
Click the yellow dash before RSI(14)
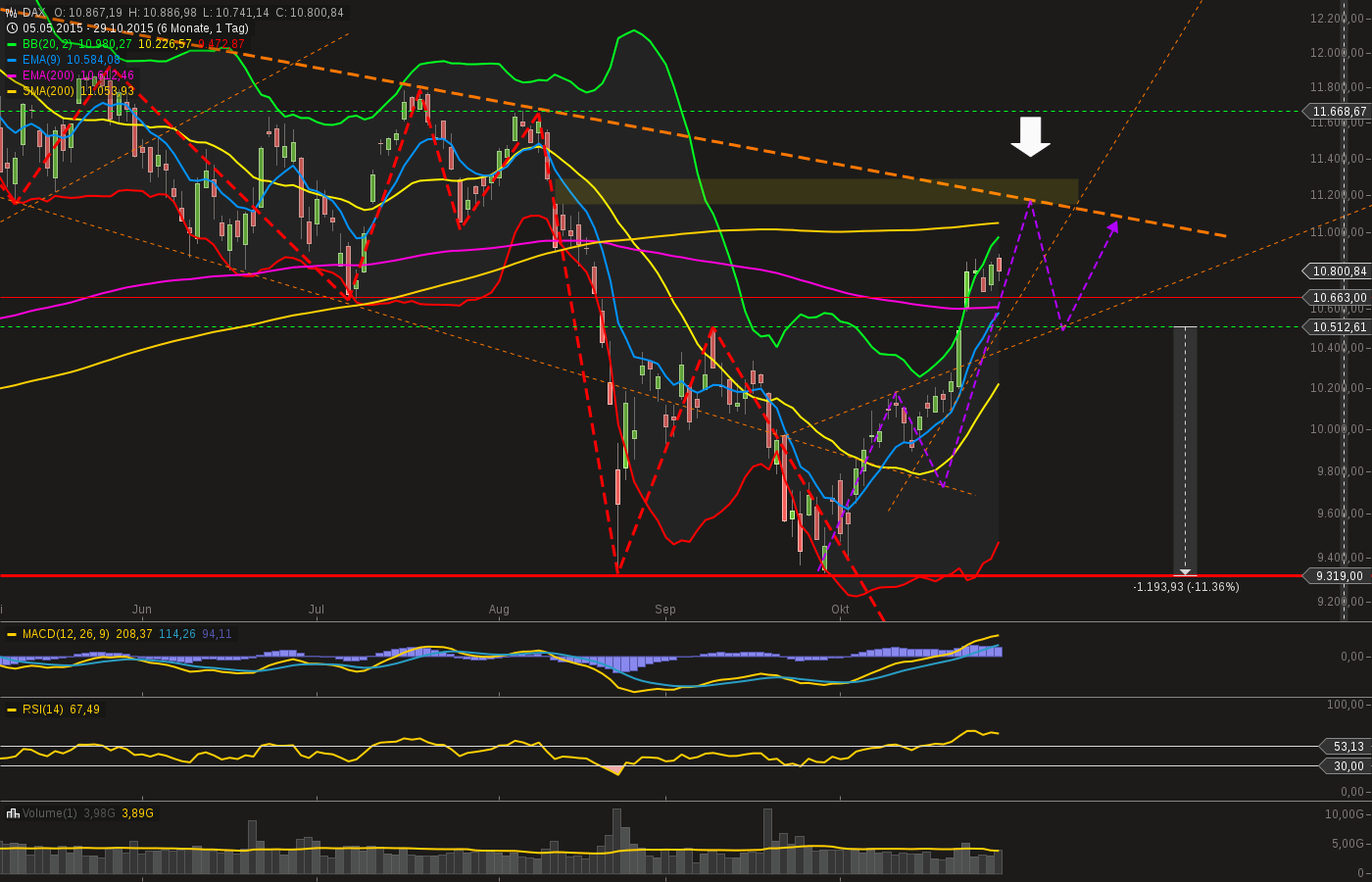(12, 710)
